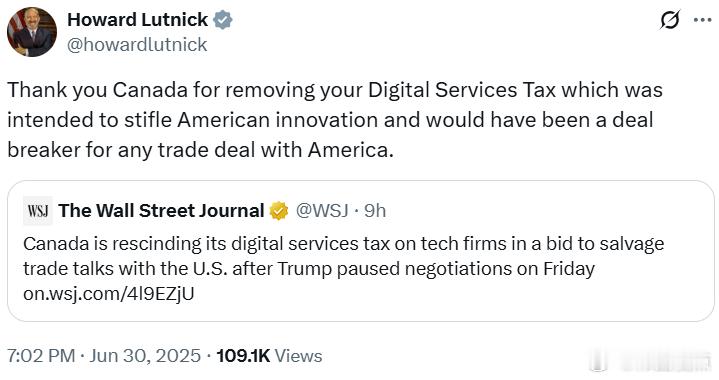Open Howard Lutnick's profile picture

pyautogui.click(x=32, y=32)
